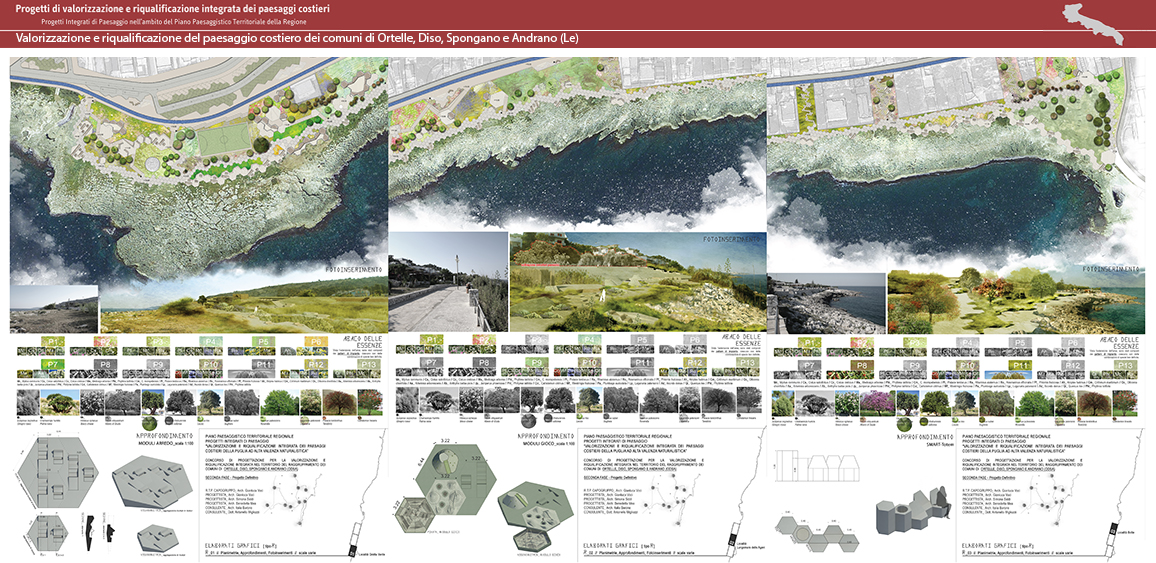The image size is (1156, 563).
Task: Click the green soccer field in left plan
Action: click(222, 140)
